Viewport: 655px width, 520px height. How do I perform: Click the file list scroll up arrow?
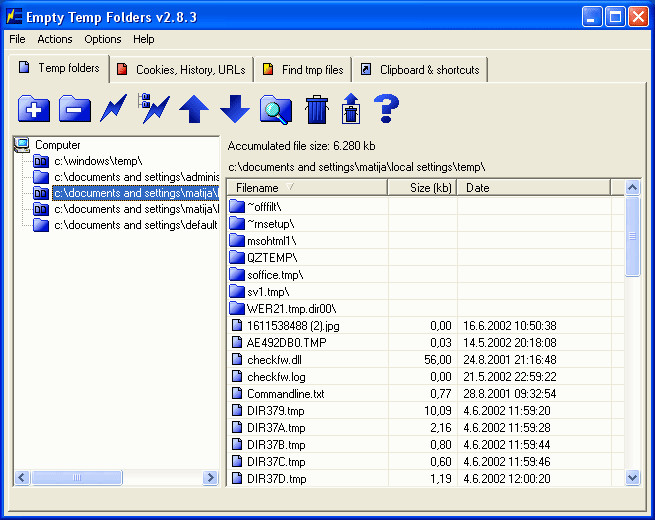[x=632, y=188]
